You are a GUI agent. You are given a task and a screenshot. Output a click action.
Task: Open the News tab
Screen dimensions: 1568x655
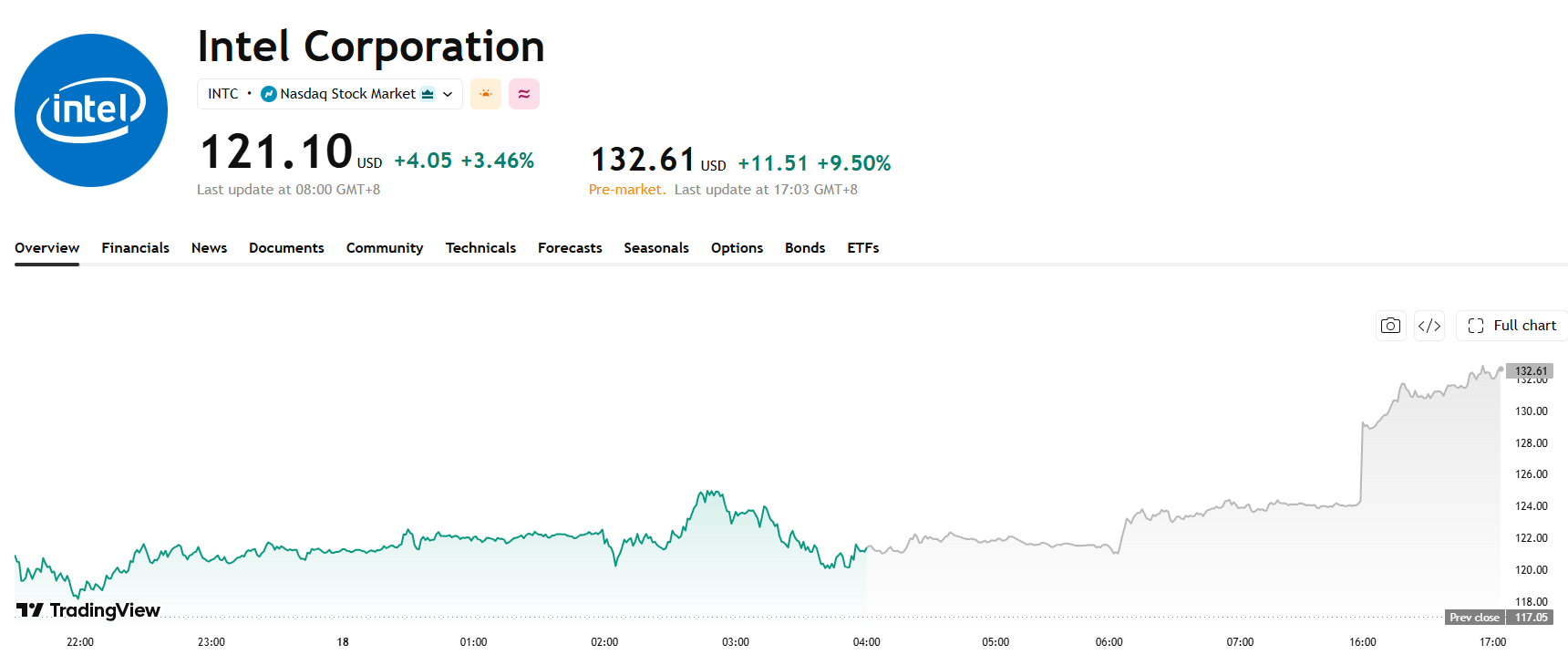click(209, 248)
